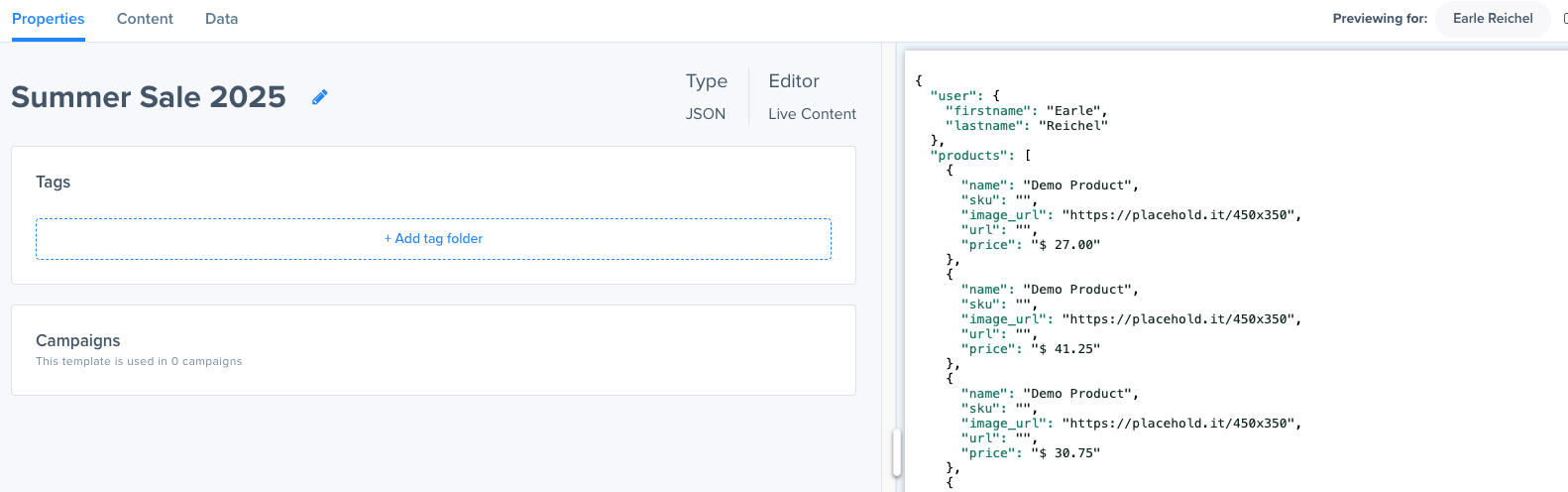
Task: Click the Summer Sale 2025 title
Action: click(149, 97)
